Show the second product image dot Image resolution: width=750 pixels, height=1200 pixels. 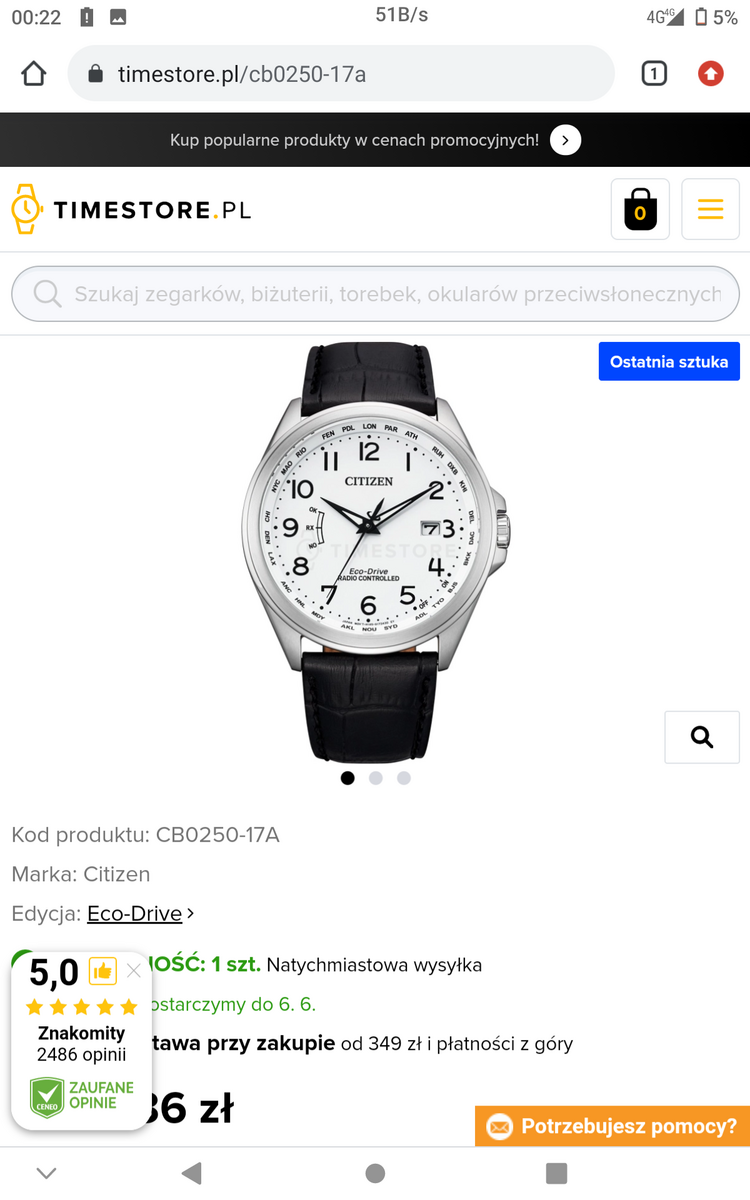click(x=376, y=778)
